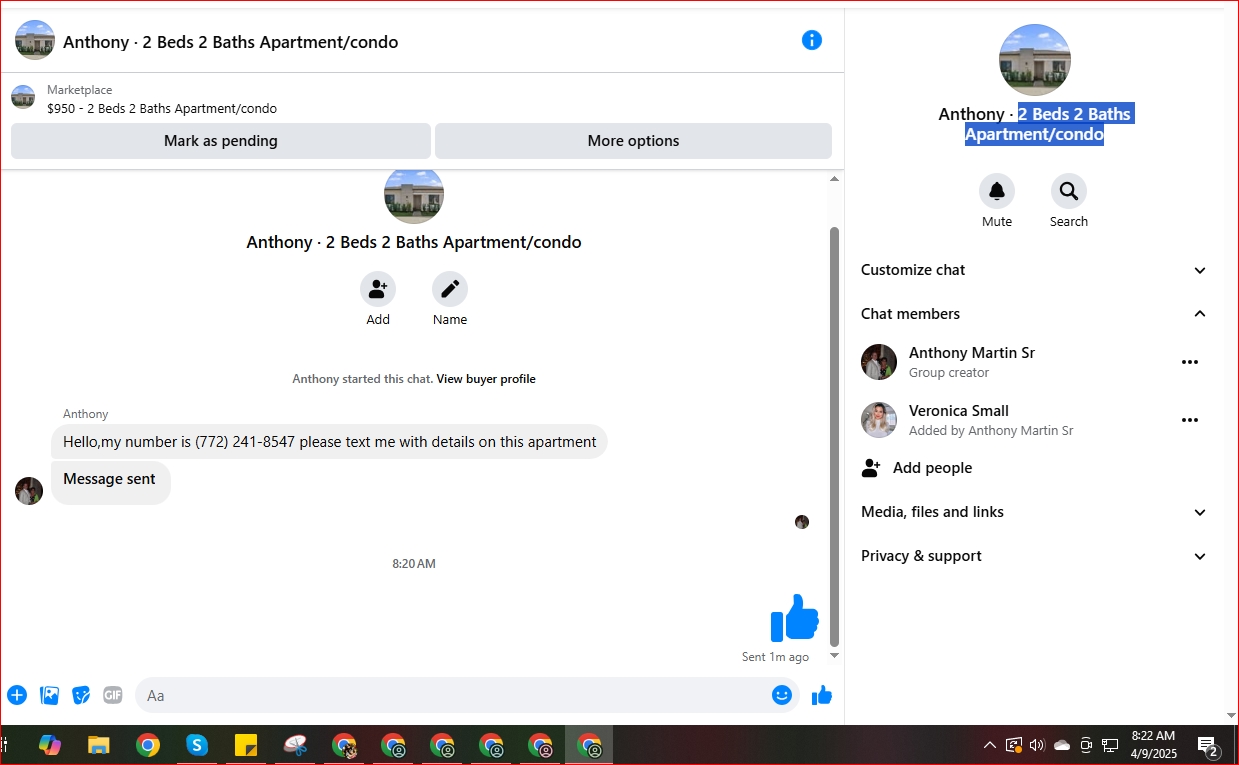Open the GIF picker icon

[x=113, y=695]
